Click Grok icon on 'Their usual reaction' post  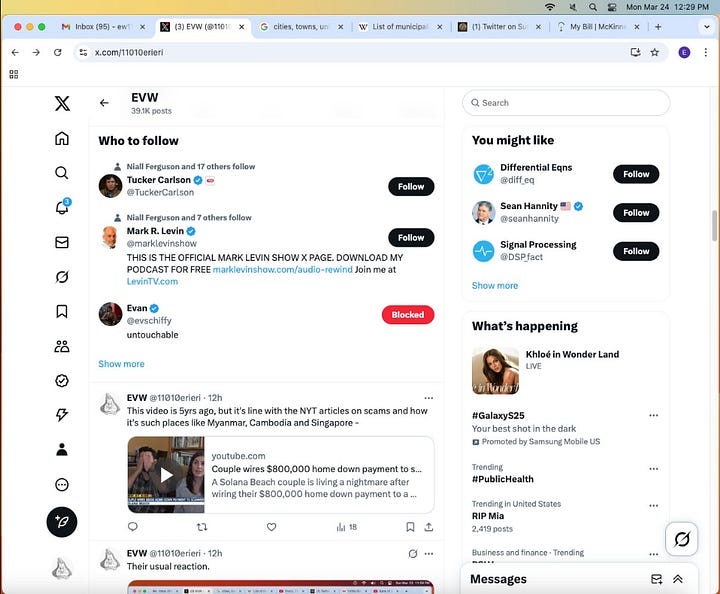coord(413,554)
